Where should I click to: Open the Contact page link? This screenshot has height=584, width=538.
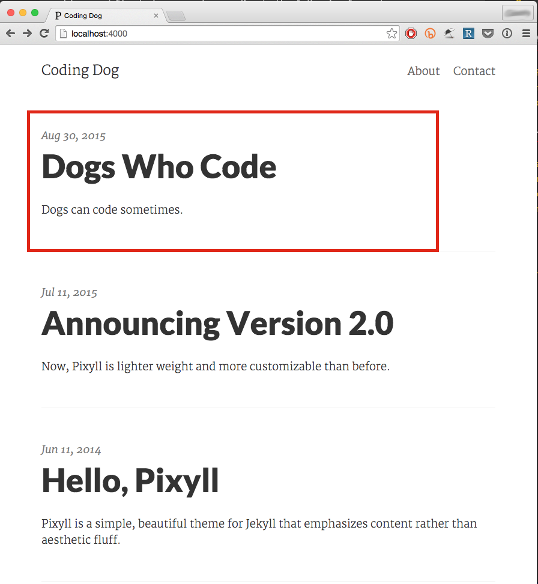click(x=474, y=71)
